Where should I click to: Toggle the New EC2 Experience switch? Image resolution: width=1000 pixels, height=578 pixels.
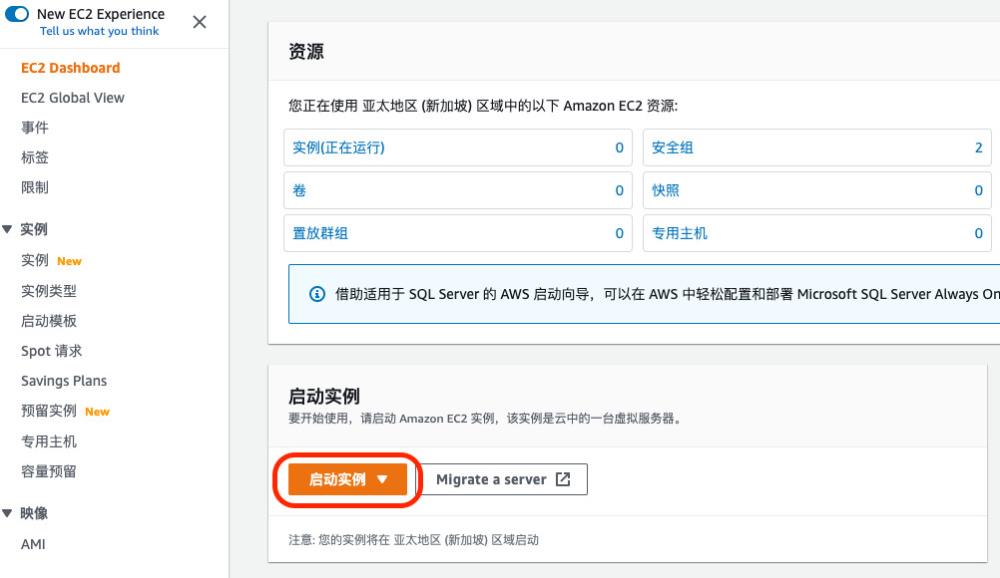coord(17,15)
